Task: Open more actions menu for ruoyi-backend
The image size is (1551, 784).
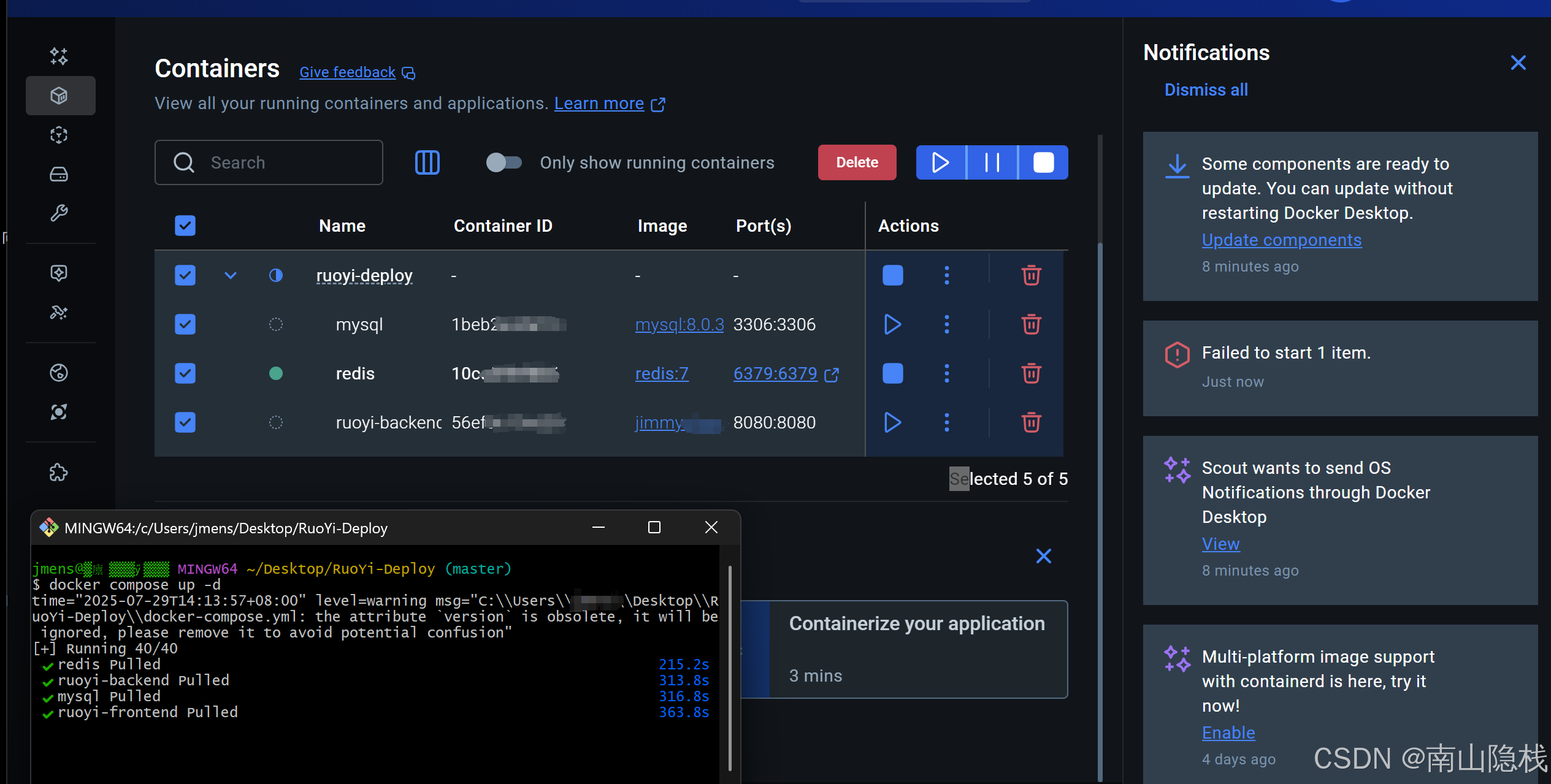Action: 947,422
